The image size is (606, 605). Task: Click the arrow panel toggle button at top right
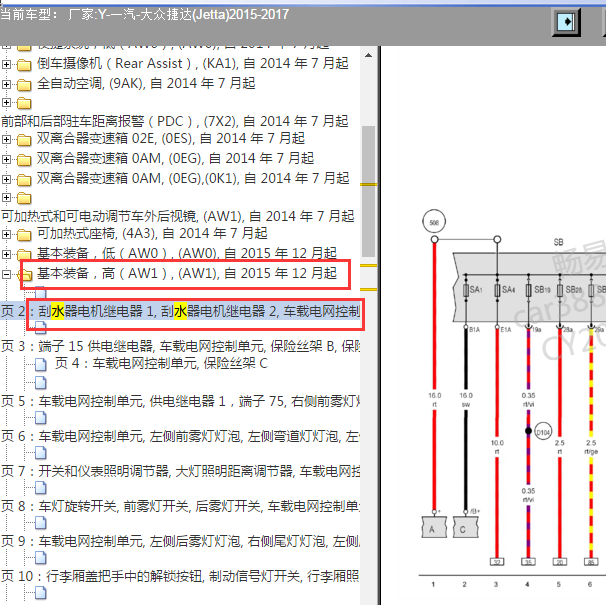click(x=566, y=22)
